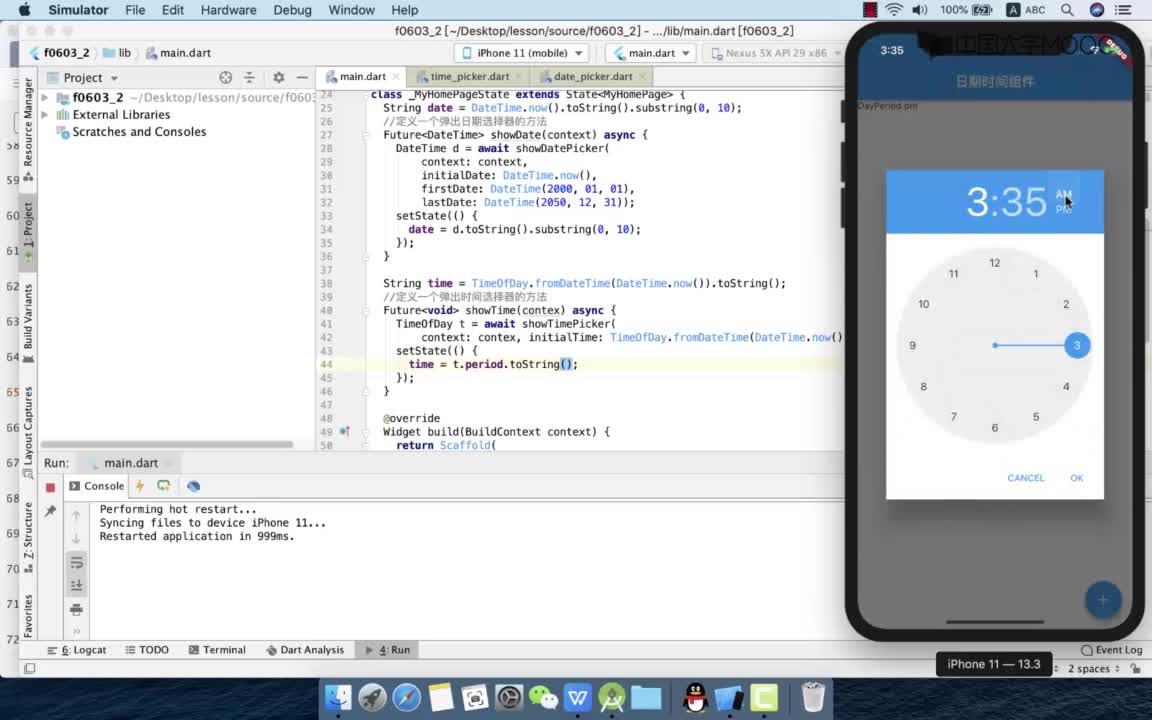Click the hour 3 in picker header
This screenshot has width=1152, height=720.
point(977,201)
